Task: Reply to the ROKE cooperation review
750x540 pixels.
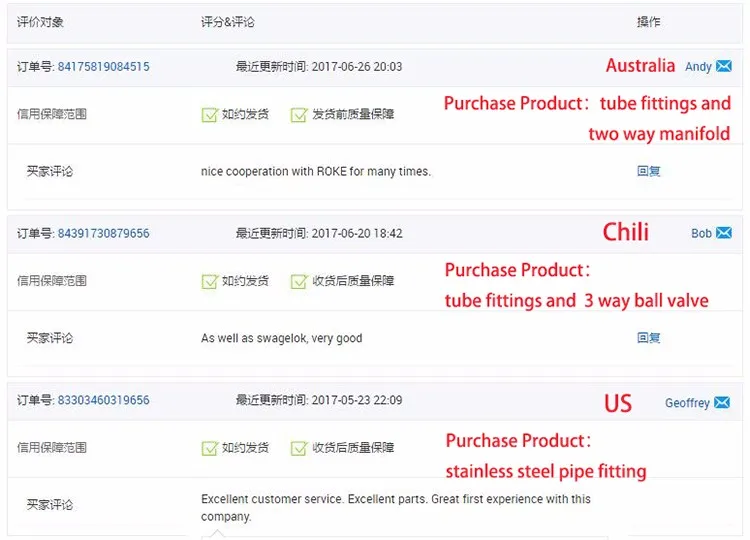Action: (648, 171)
